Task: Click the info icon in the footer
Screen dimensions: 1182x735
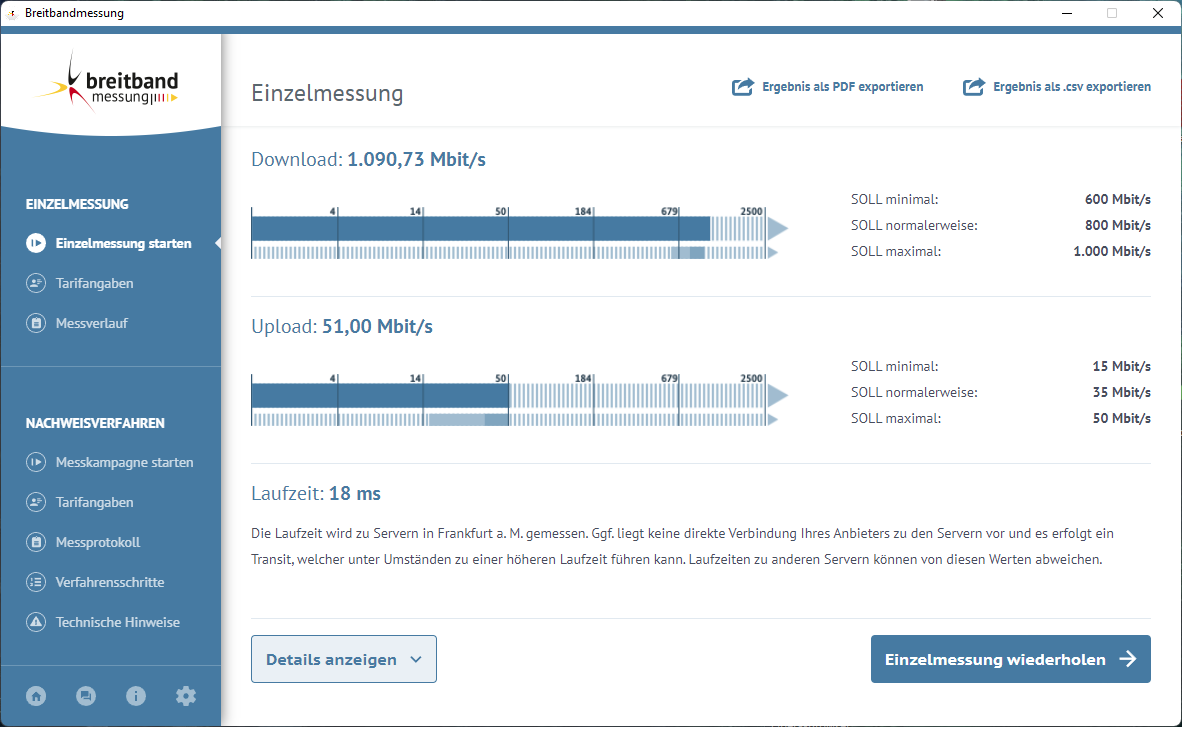Action: 136,696
